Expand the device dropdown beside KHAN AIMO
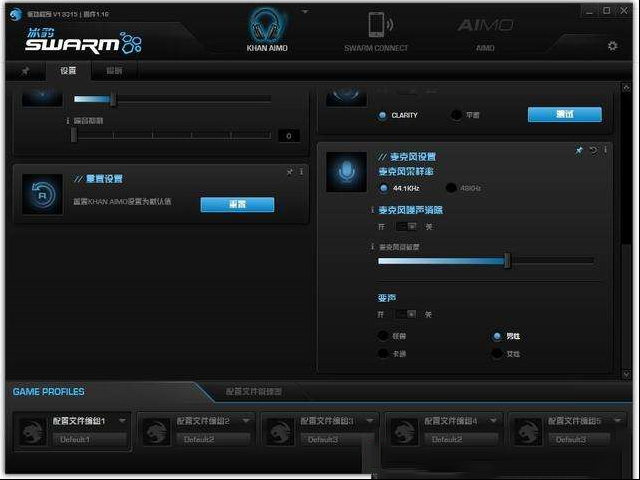The width and height of the screenshot is (640, 480). coord(305,12)
